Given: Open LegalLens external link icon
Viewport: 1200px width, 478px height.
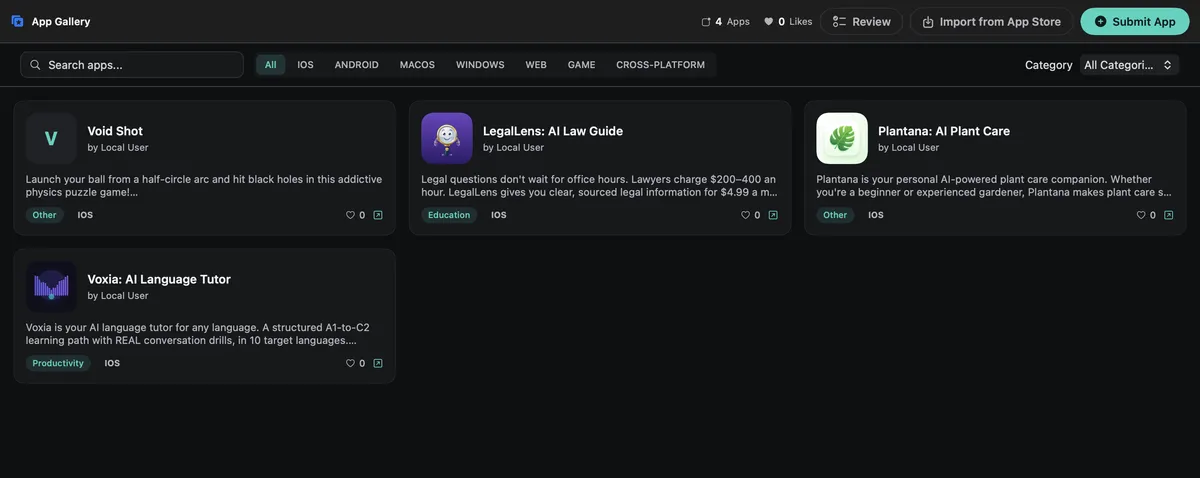Looking at the screenshot, I should tap(773, 215).
